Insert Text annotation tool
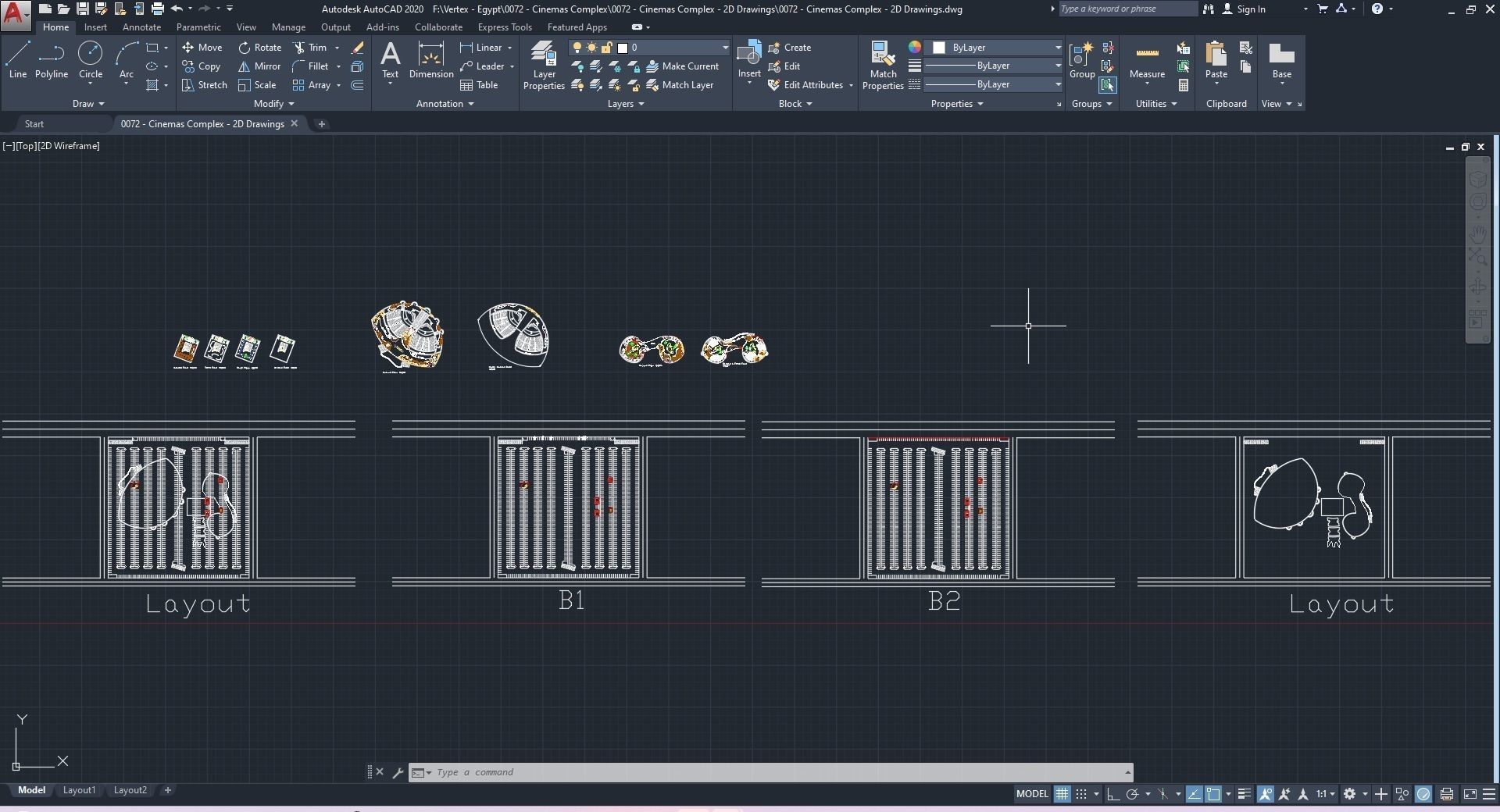This screenshot has width=1500, height=812. 390,60
